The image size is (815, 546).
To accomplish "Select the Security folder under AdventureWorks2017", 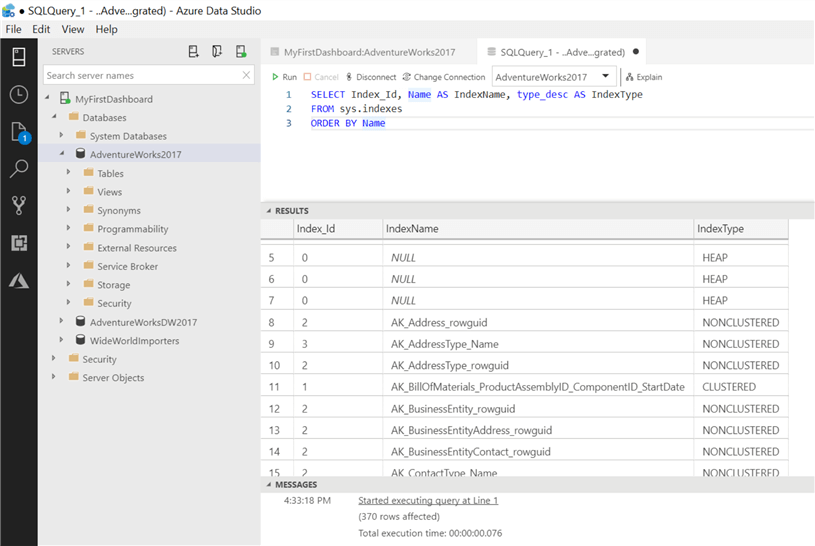I will (x=114, y=303).
